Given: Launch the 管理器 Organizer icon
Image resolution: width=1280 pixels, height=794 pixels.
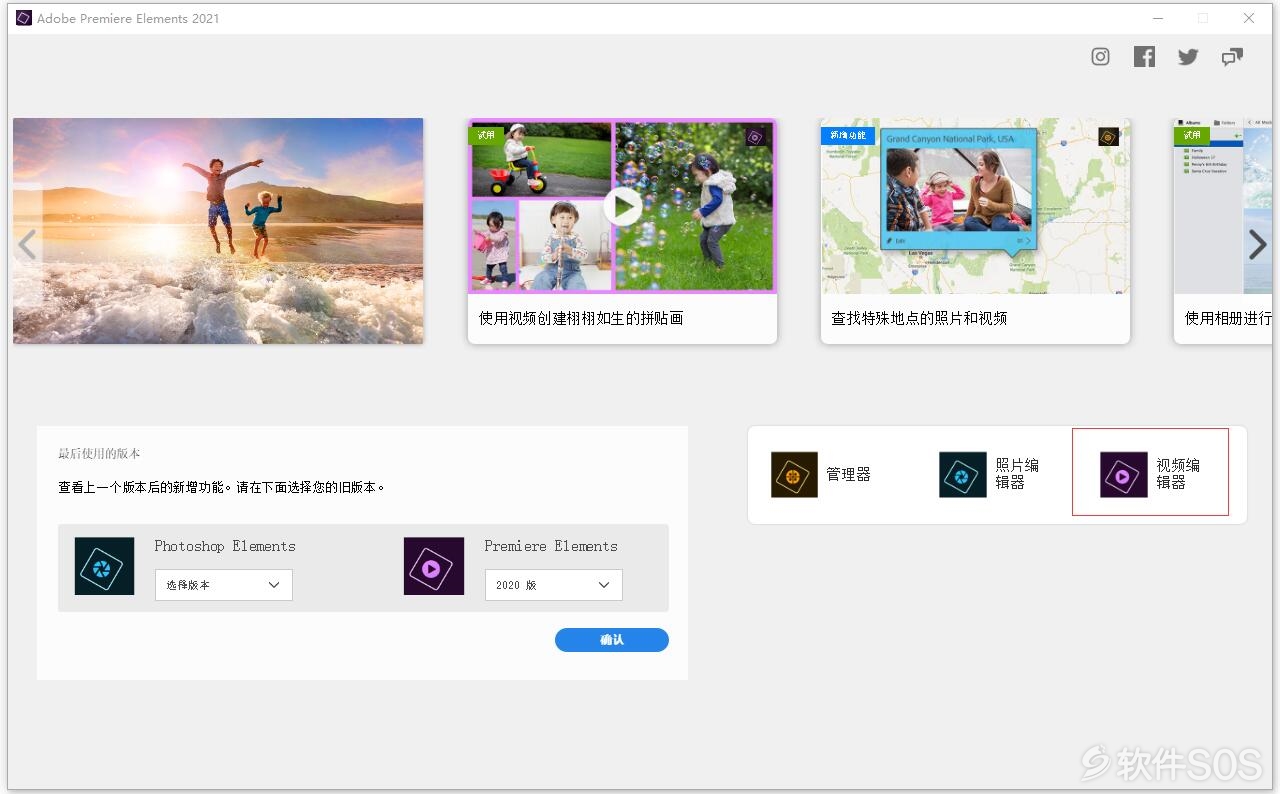Looking at the screenshot, I should [x=794, y=474].
